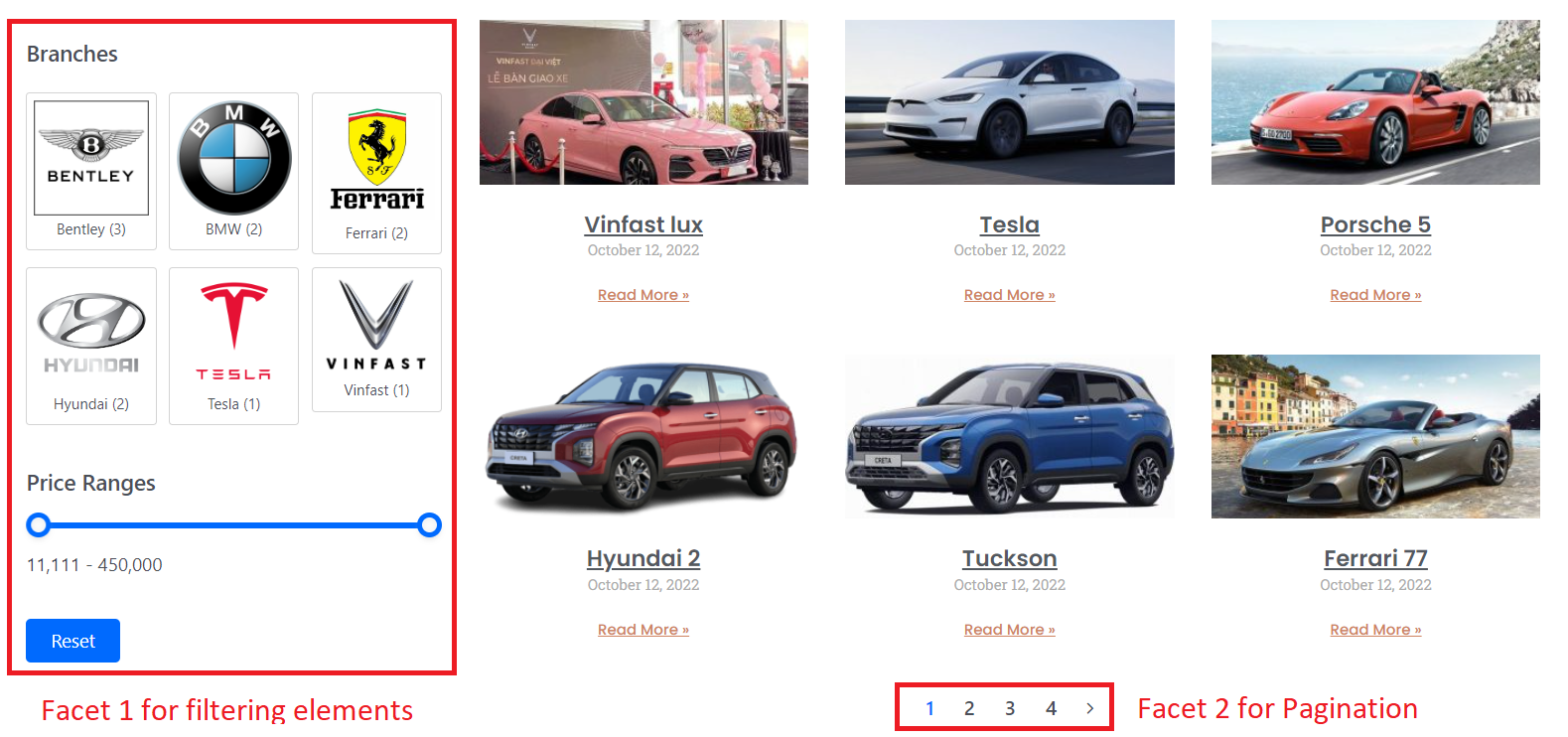1568x737 pixels.
Task: Open the Porsche 5 title link
Action: pos(1375,224)
